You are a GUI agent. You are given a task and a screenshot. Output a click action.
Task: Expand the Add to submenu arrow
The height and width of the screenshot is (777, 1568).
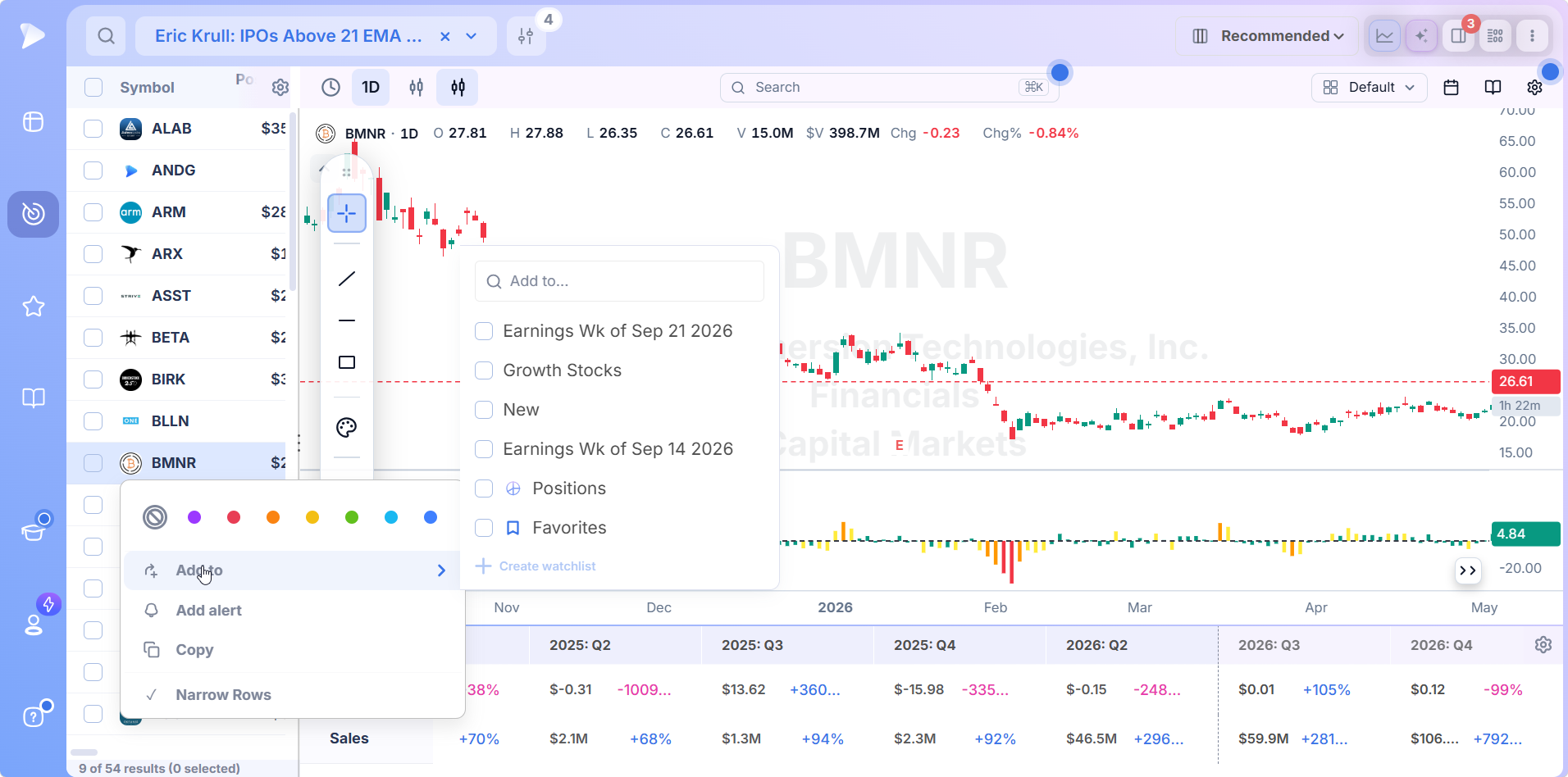tap(441, 570)
